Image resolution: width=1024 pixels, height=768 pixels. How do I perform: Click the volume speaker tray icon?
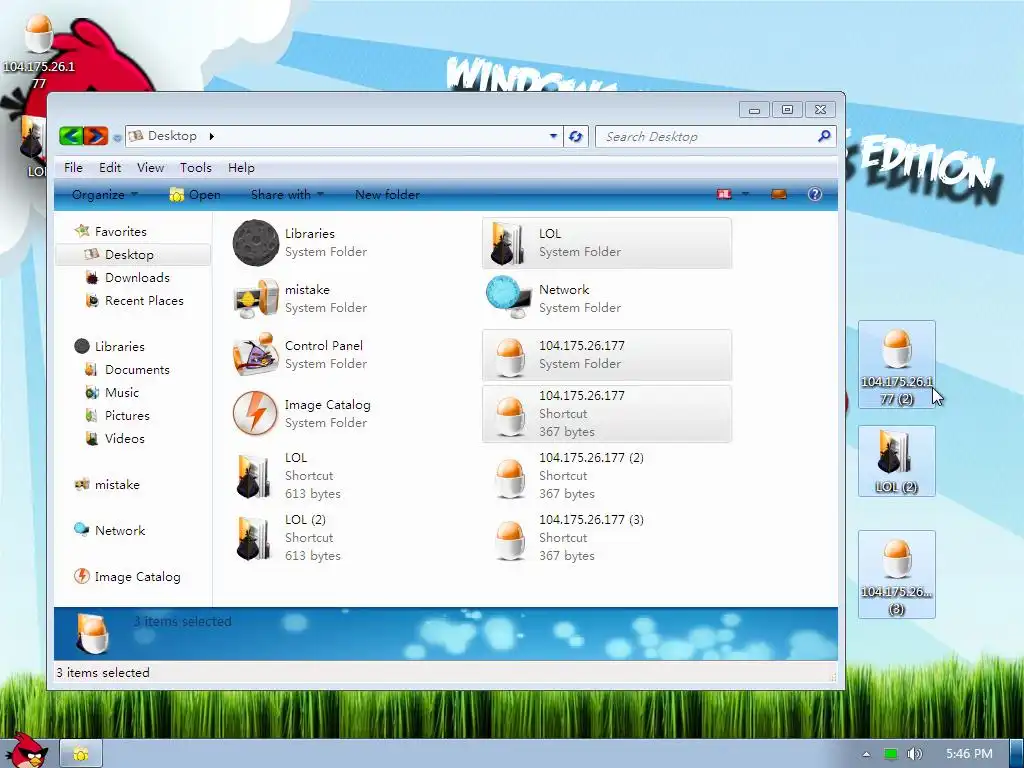pos(914,754)
